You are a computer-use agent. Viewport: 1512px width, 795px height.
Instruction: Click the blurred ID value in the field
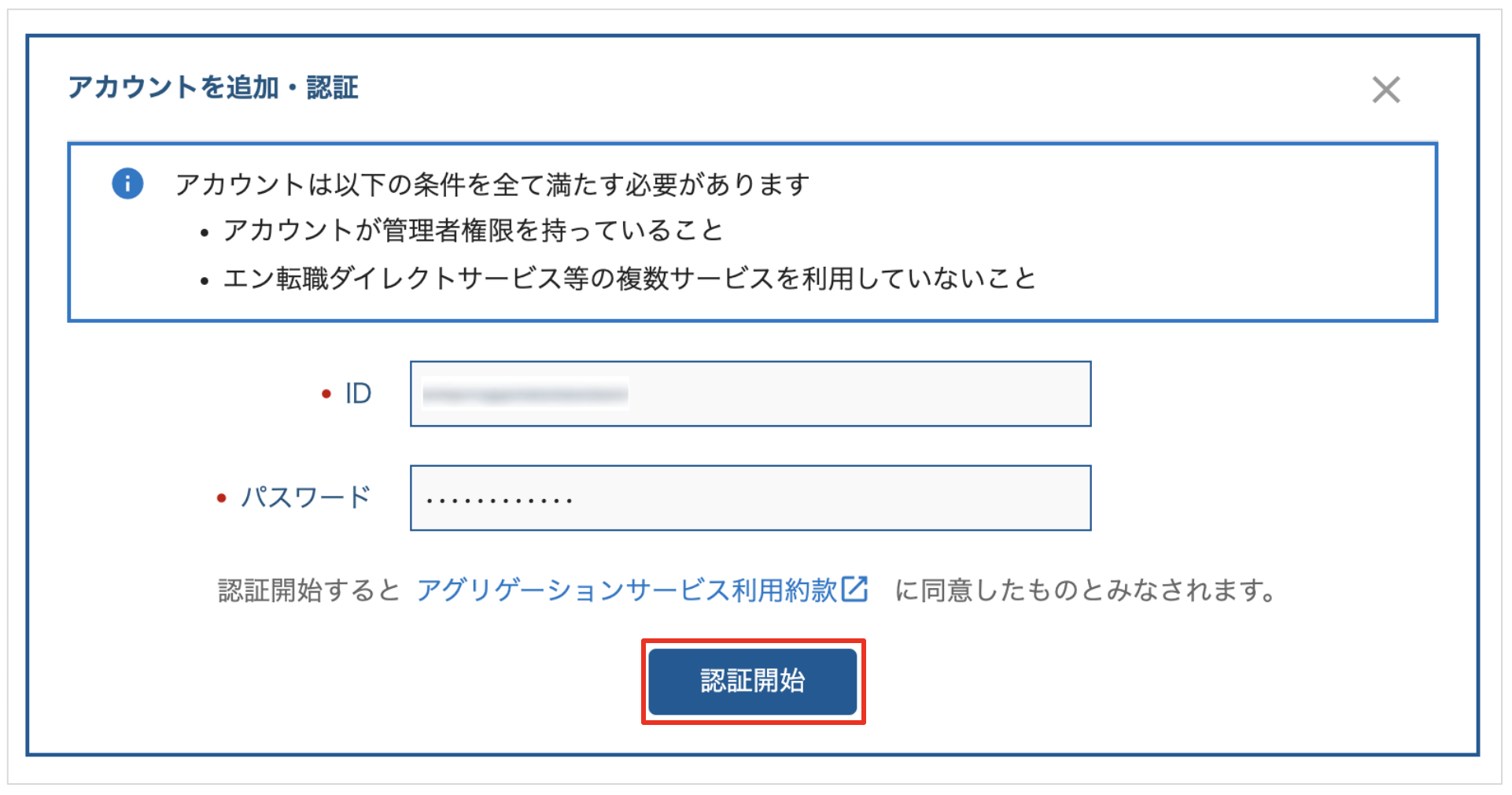(x=525, y=394)
